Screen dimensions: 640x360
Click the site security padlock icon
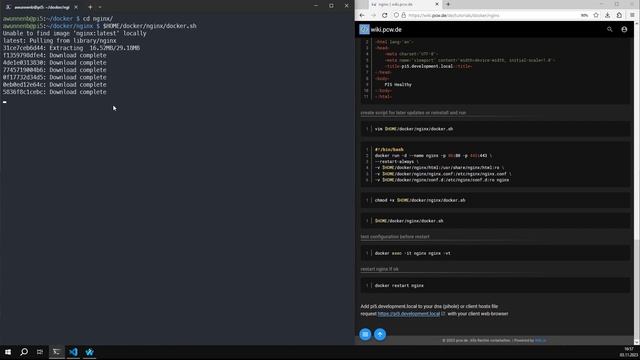tap(403, 15)
